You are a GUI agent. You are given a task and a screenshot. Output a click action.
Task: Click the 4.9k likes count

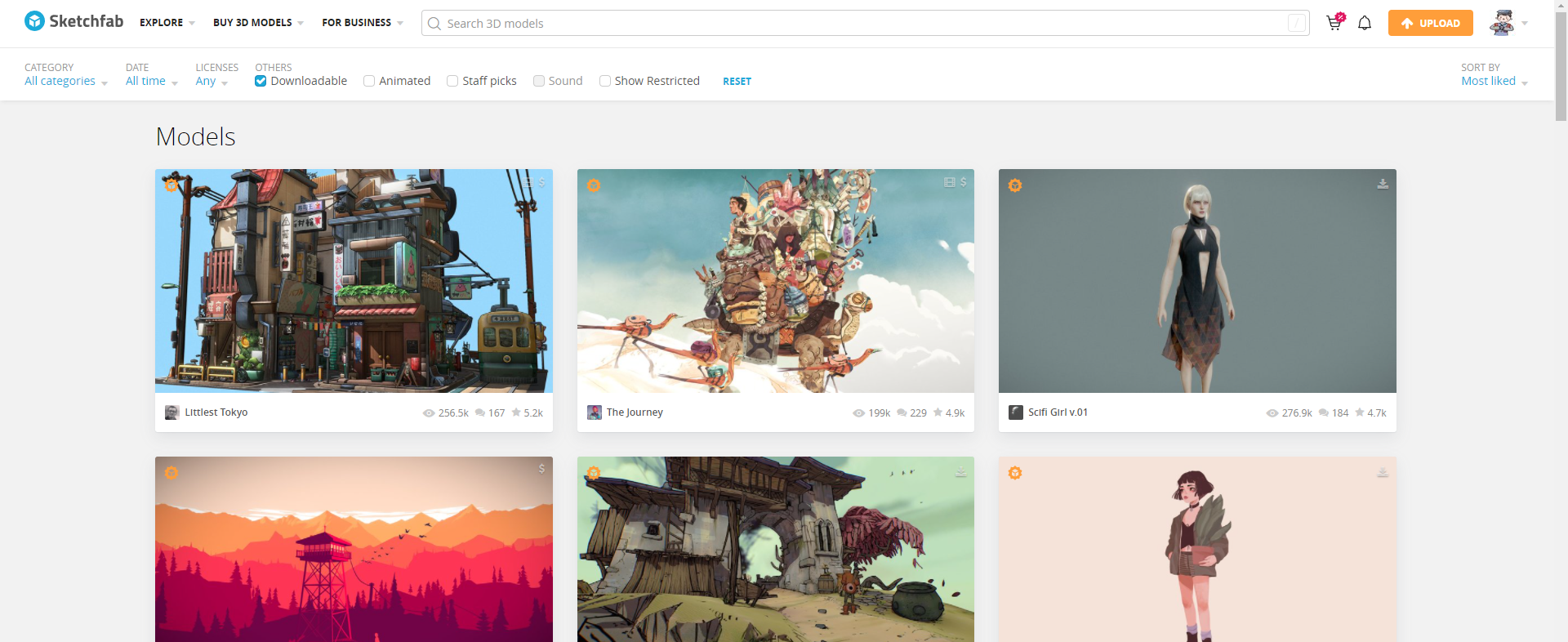(955, 413)
